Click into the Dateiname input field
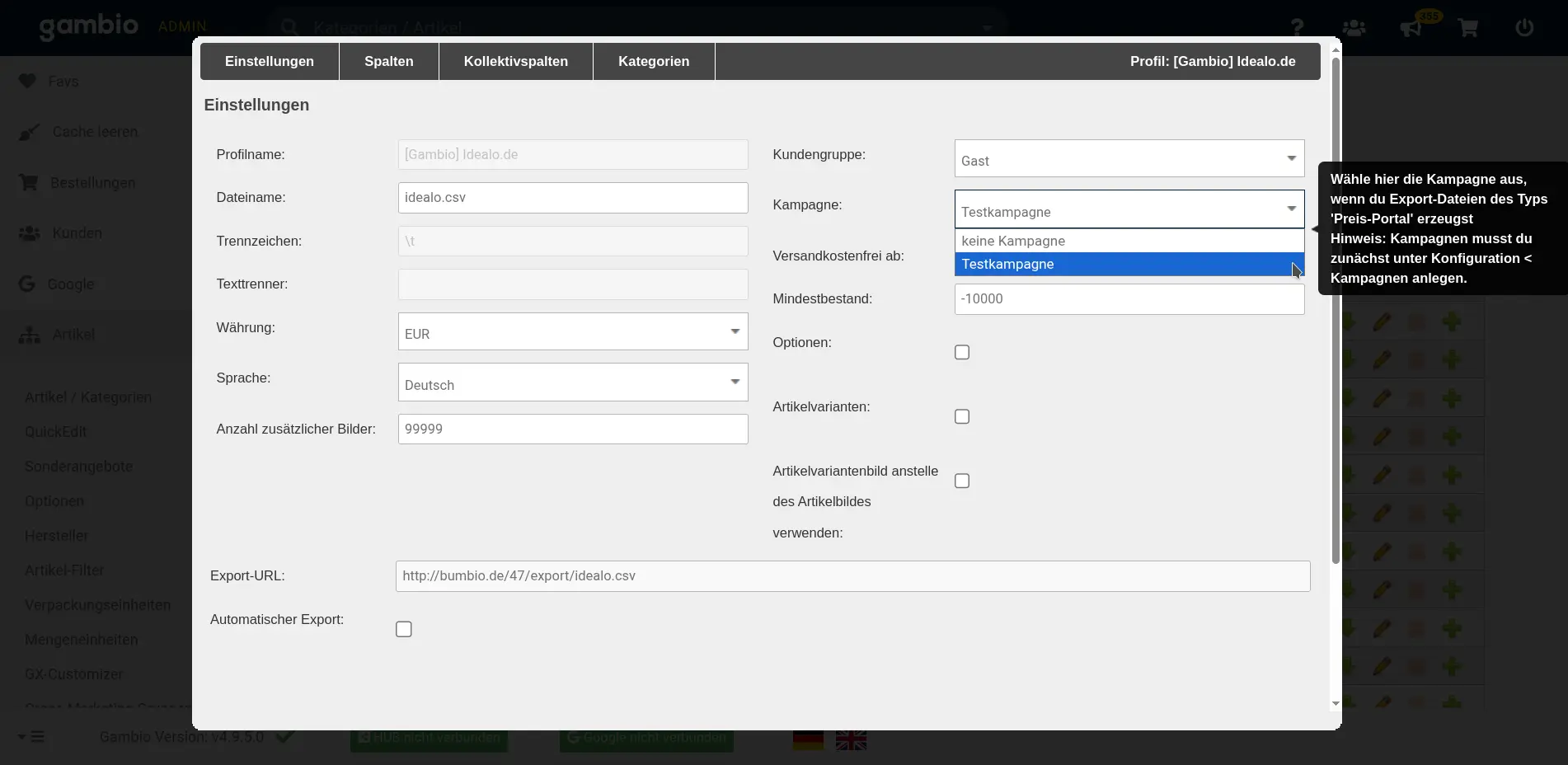Screen dimensions: 1568x765 tap(572, 198)
